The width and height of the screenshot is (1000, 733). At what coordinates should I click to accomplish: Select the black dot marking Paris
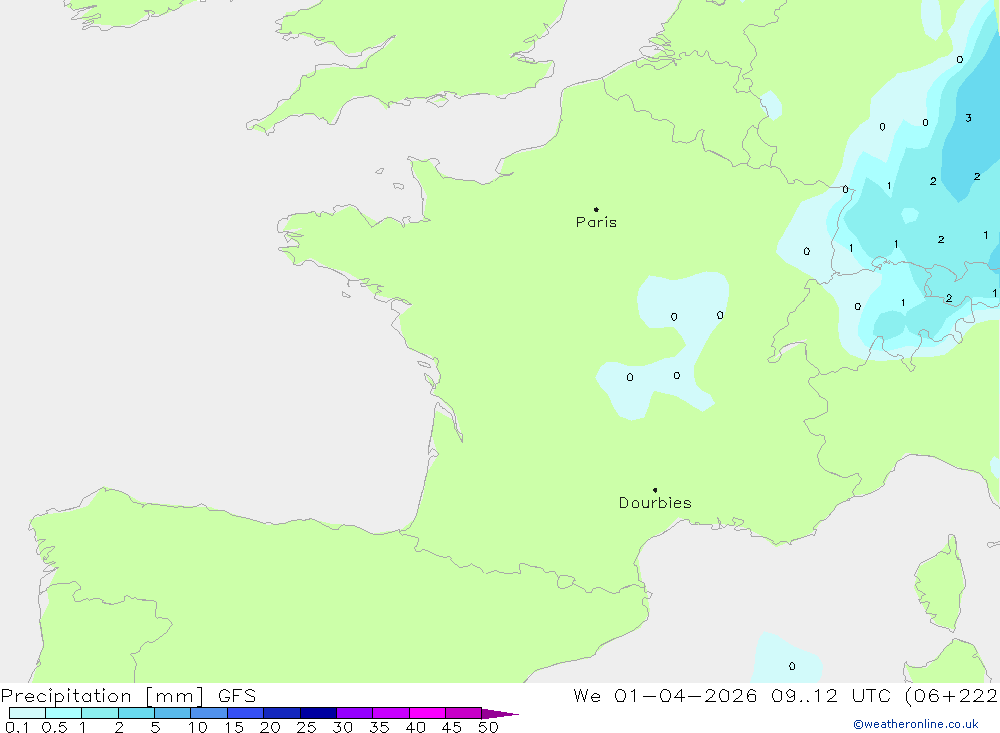coord(596,209)
